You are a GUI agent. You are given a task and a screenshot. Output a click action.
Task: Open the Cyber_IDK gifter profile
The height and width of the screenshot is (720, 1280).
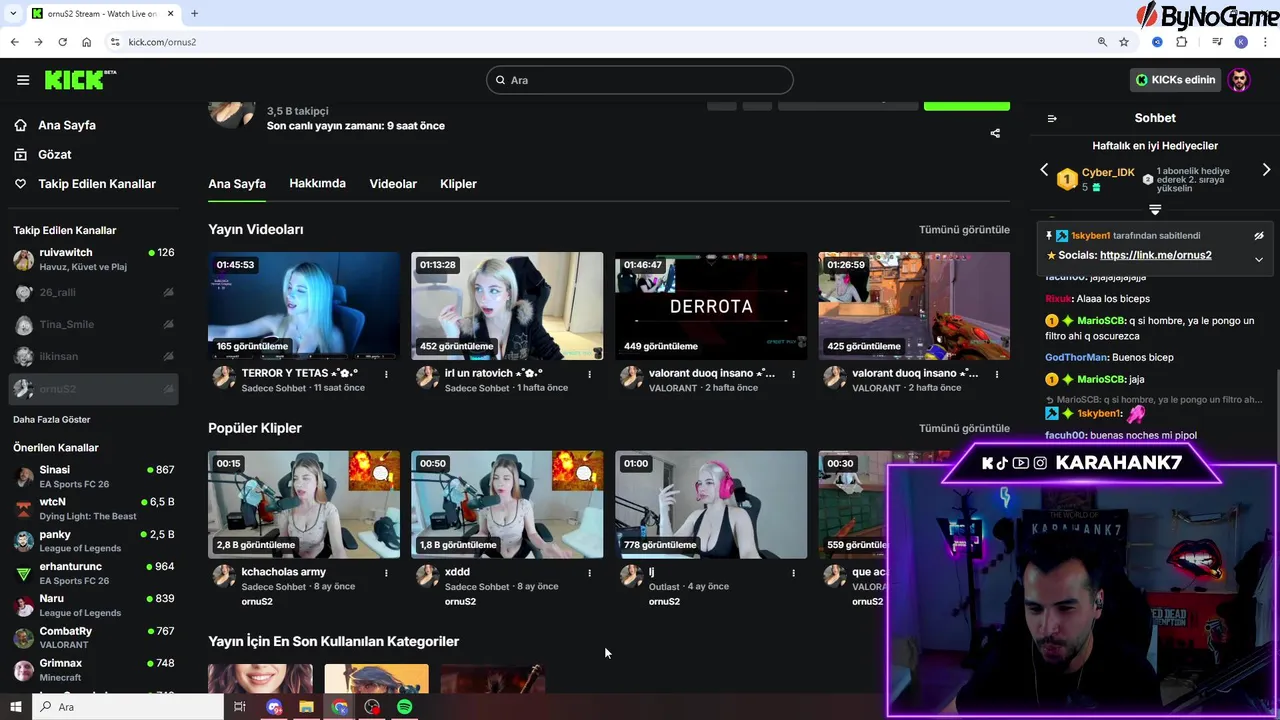coord(1107,172)
